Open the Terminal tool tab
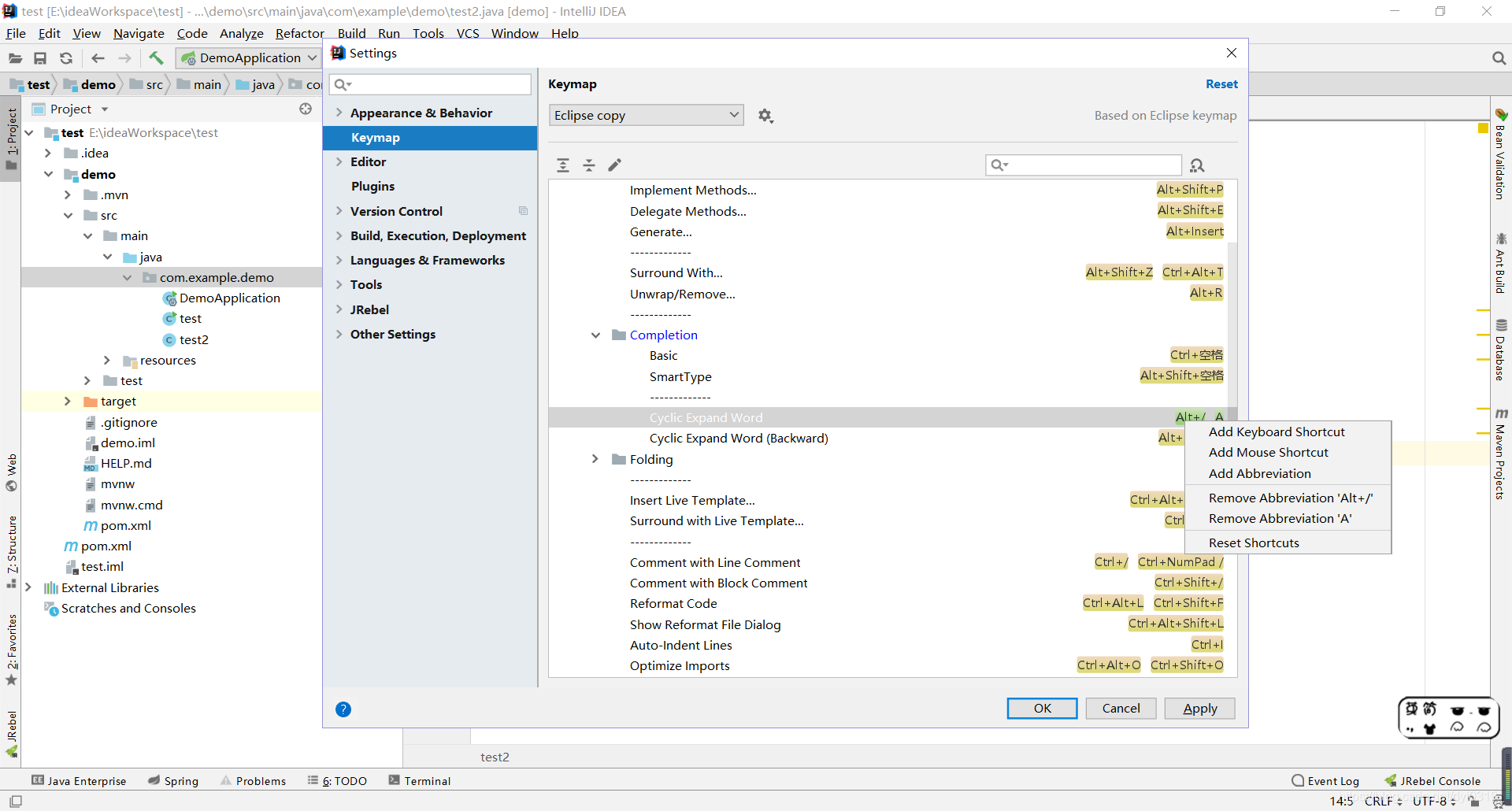This screenshot has width=1512, height=811. 420,781
